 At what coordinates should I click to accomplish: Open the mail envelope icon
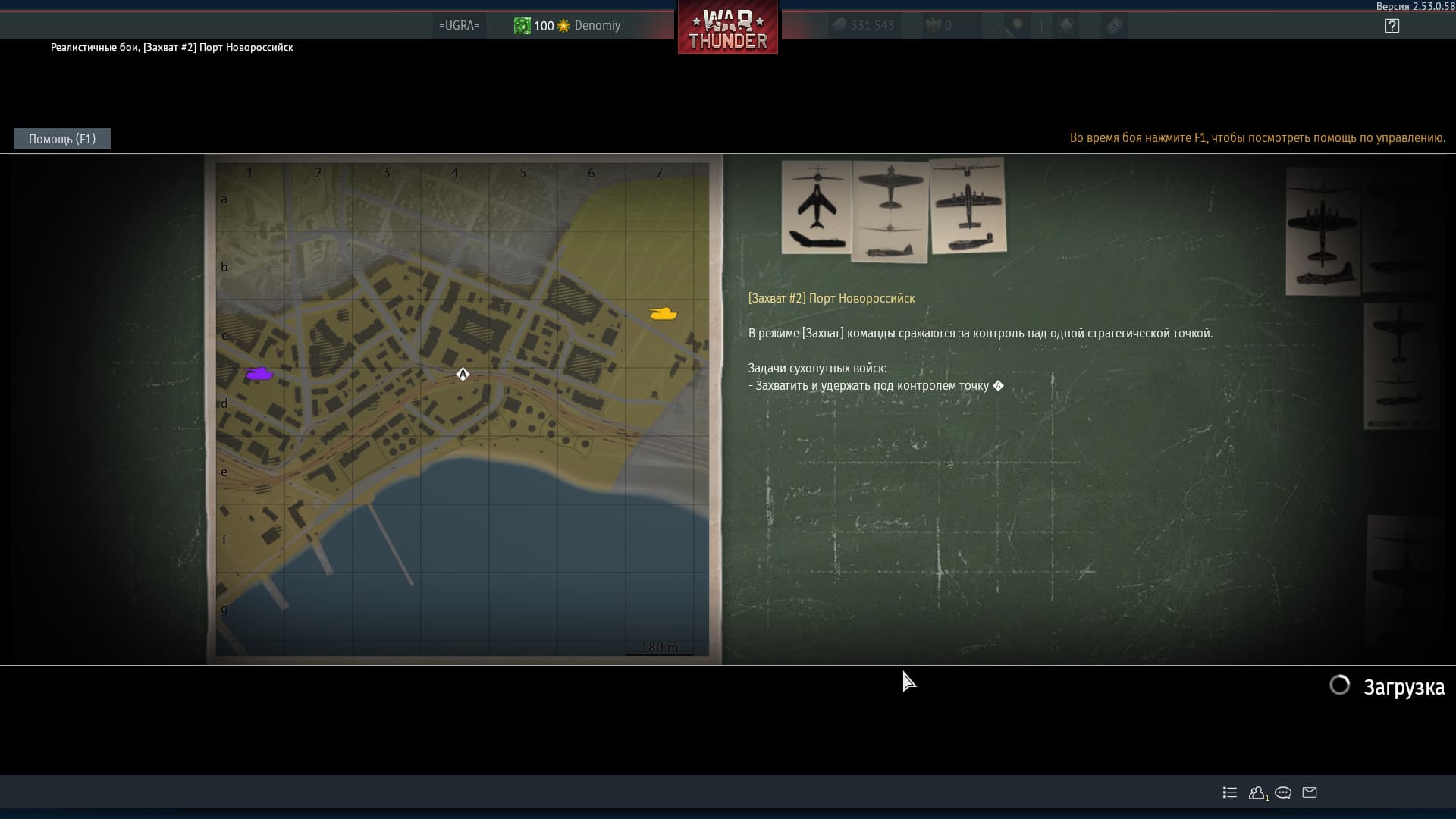click(x=1310, y=792)
